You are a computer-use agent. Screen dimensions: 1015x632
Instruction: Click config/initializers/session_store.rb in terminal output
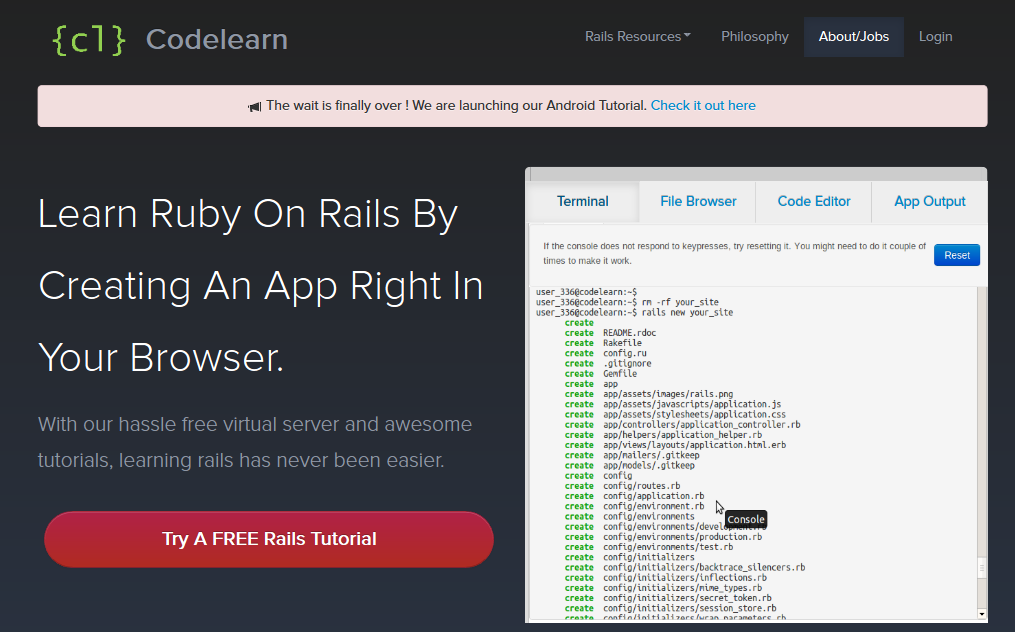tap(689, 609)
